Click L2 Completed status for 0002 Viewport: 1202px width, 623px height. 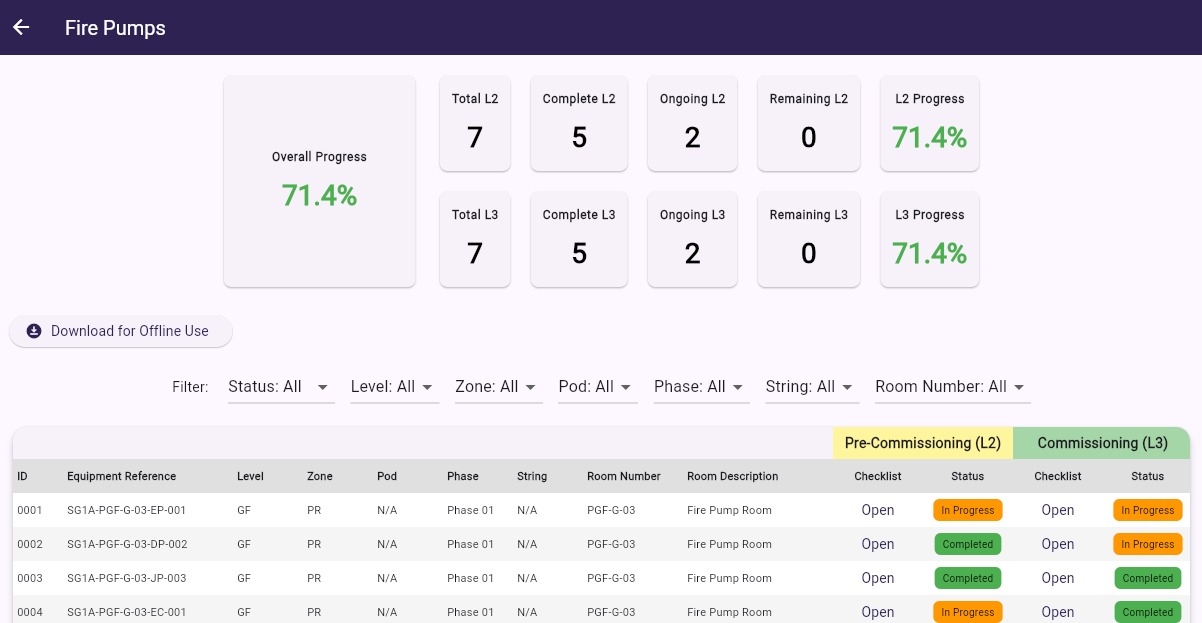pos(968,544)
